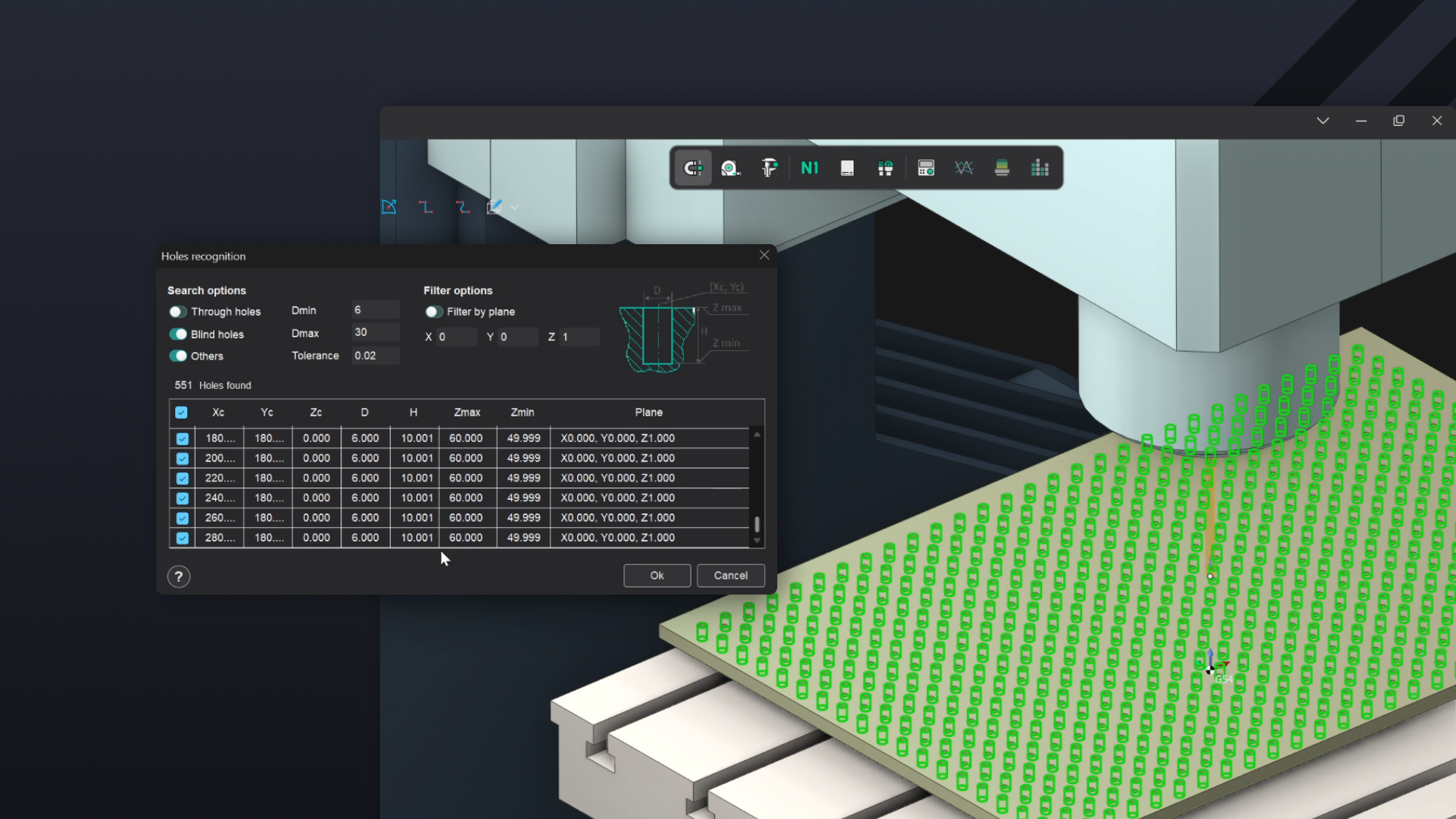Click the Tolerance input field
The image size is (1456, 819).
pos(375,356)
